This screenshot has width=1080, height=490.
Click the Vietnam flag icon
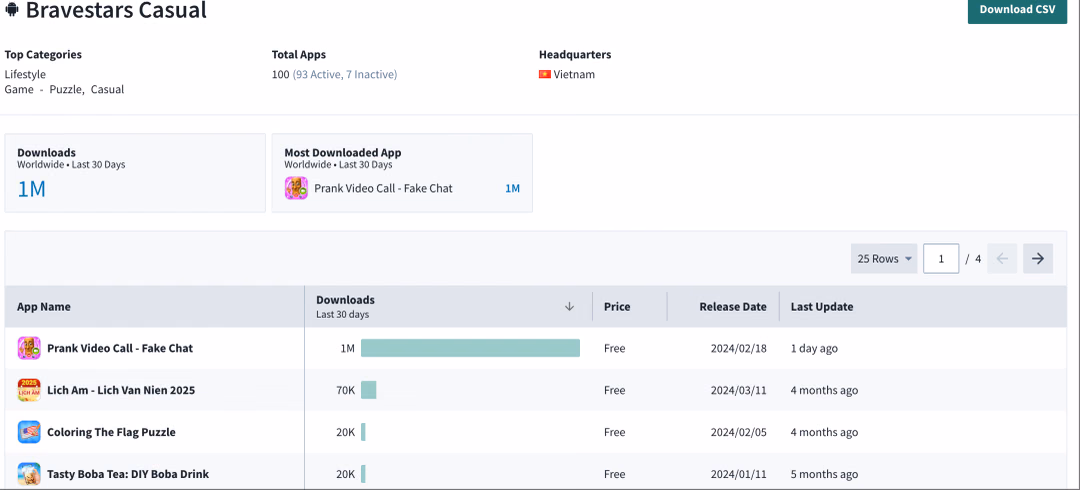click(545, 74)
